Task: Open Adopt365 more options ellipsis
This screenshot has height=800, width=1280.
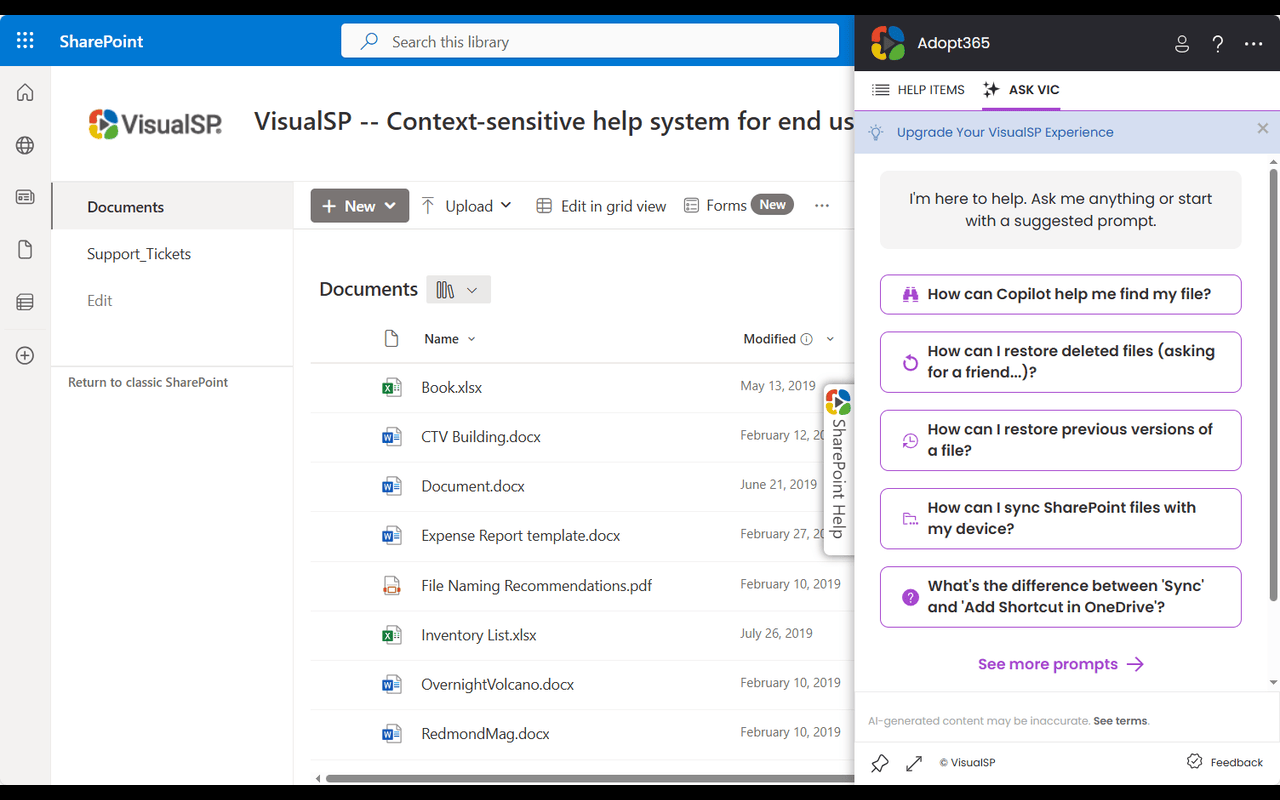Action: 1254,44
